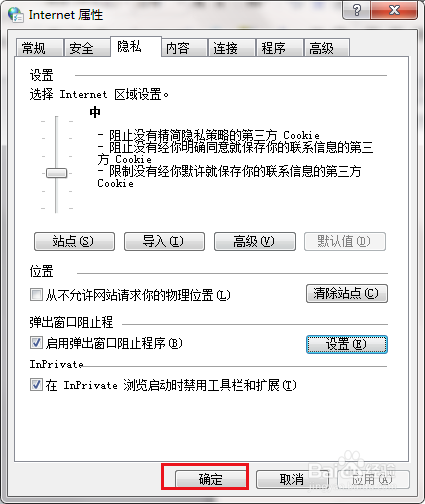Open the 站点(S) sites button
Image resolution: width=425 pixels, height=504 pixels.
click(x=74, y=241)
